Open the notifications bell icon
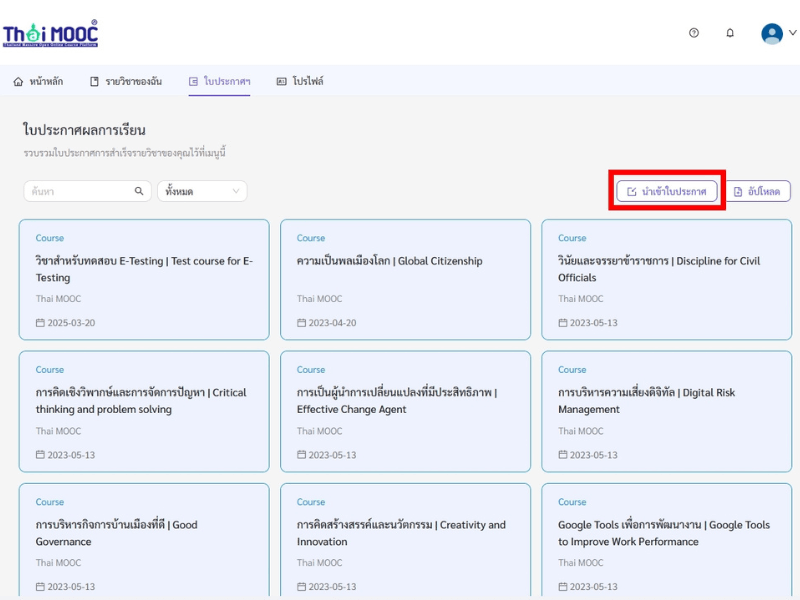800x600 pixels. click(730, 33)
